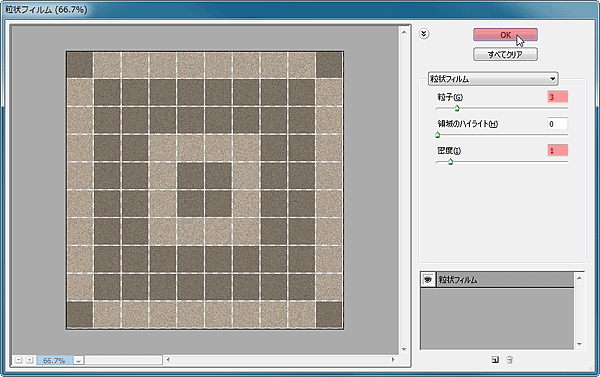Click the 領域のハイライト value field
Image resolution: width=600 pixels, height=377 pixels.
click(x=557, y=124)
